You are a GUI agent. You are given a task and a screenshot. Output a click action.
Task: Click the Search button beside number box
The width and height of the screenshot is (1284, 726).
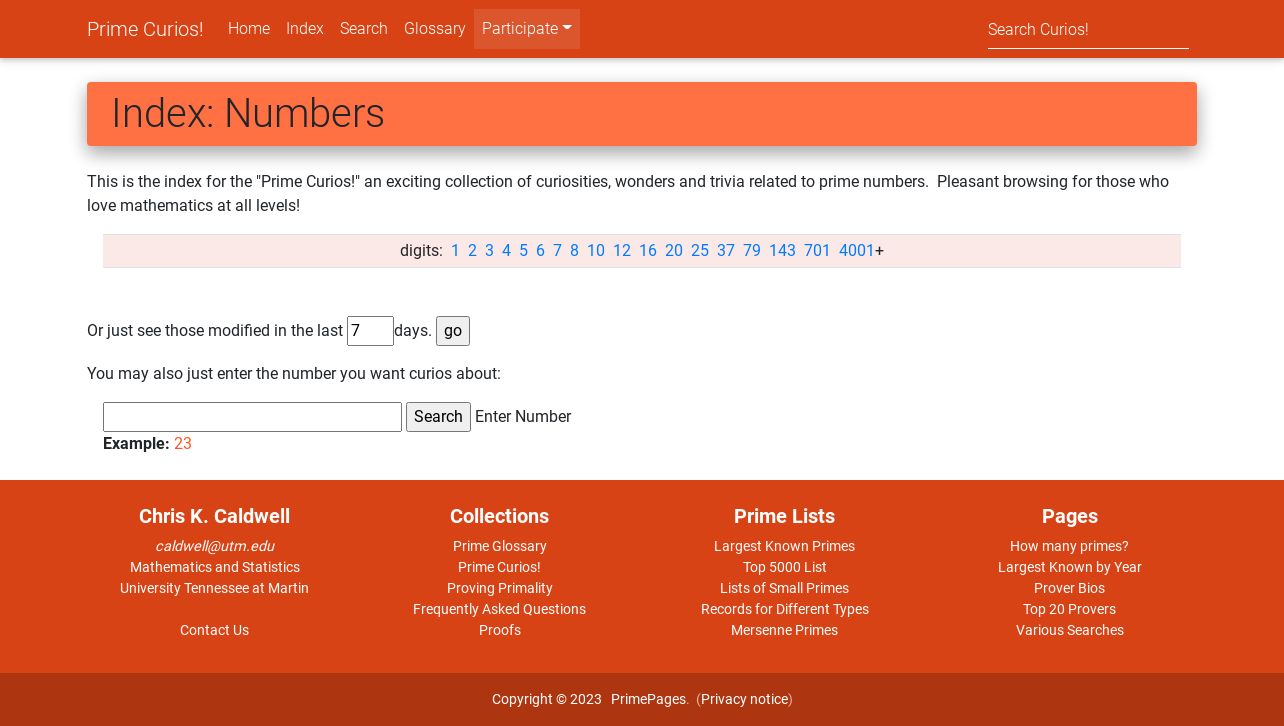(438, 417)
